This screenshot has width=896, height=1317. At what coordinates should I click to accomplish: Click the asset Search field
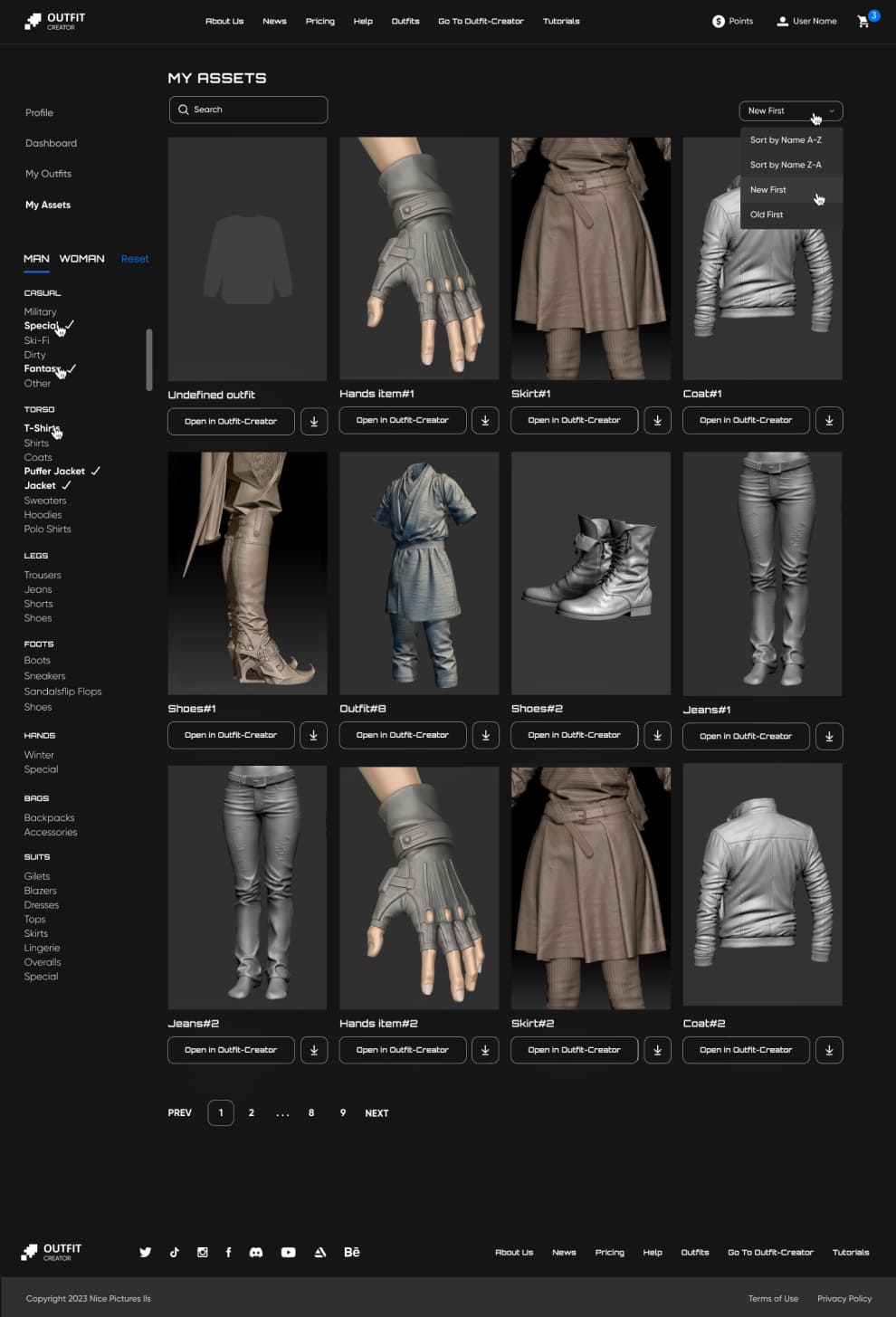coord(248,110)
